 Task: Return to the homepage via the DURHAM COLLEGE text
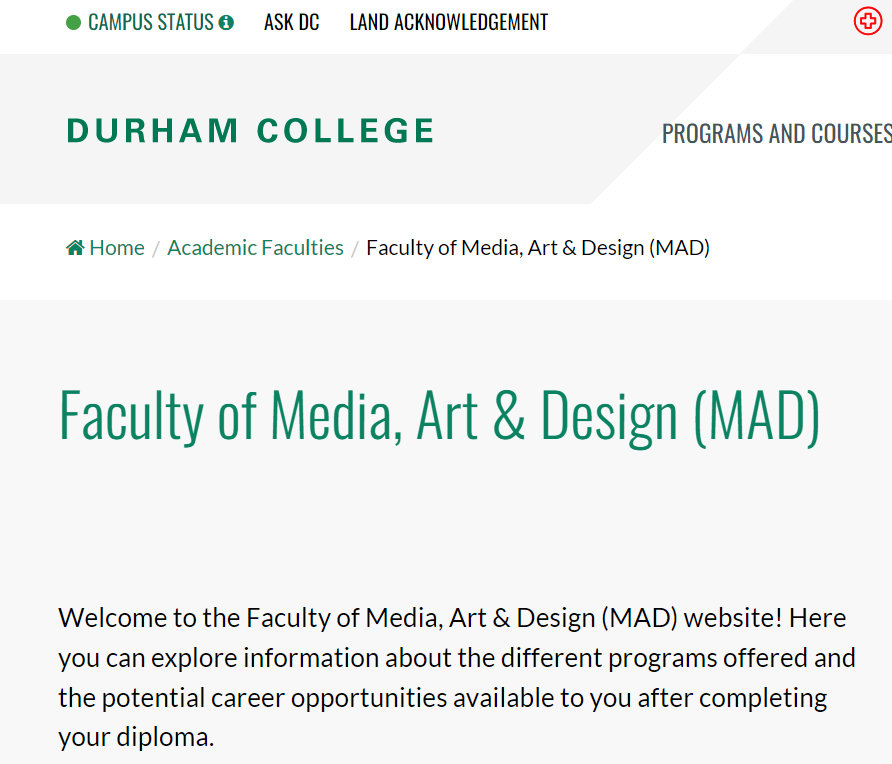[x=250, y=130]
